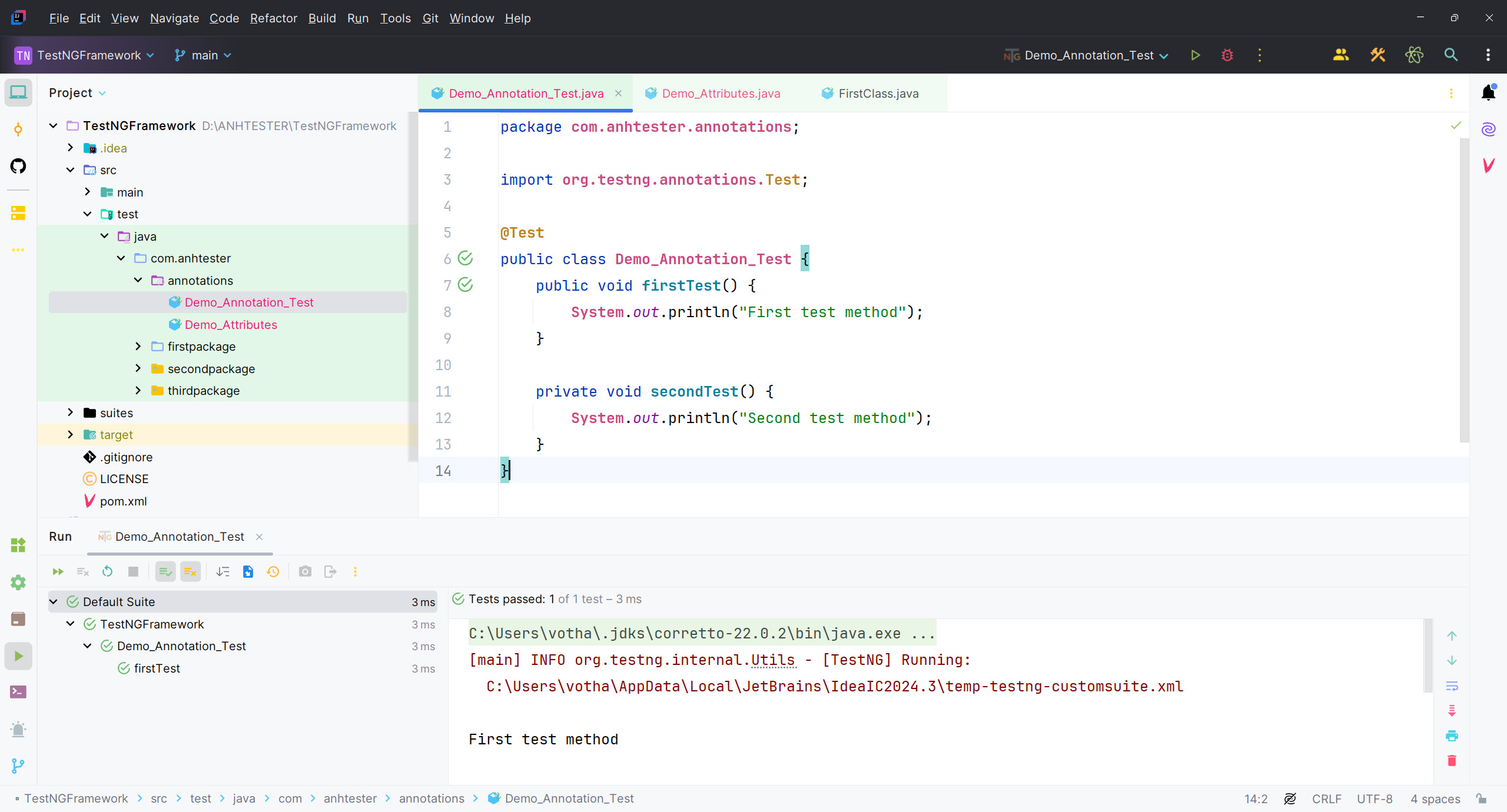The image size is (1507, 812).
Task: Click 4 spaces indent setting
Action: 1435,799
